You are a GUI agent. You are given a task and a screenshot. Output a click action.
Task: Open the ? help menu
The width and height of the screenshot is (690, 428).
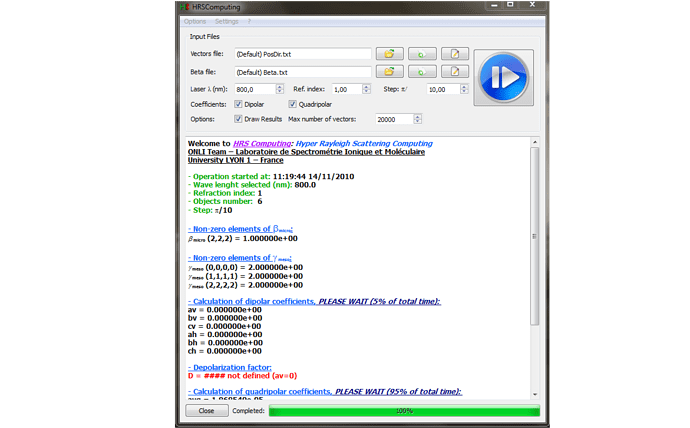click(x=250, y=21)
